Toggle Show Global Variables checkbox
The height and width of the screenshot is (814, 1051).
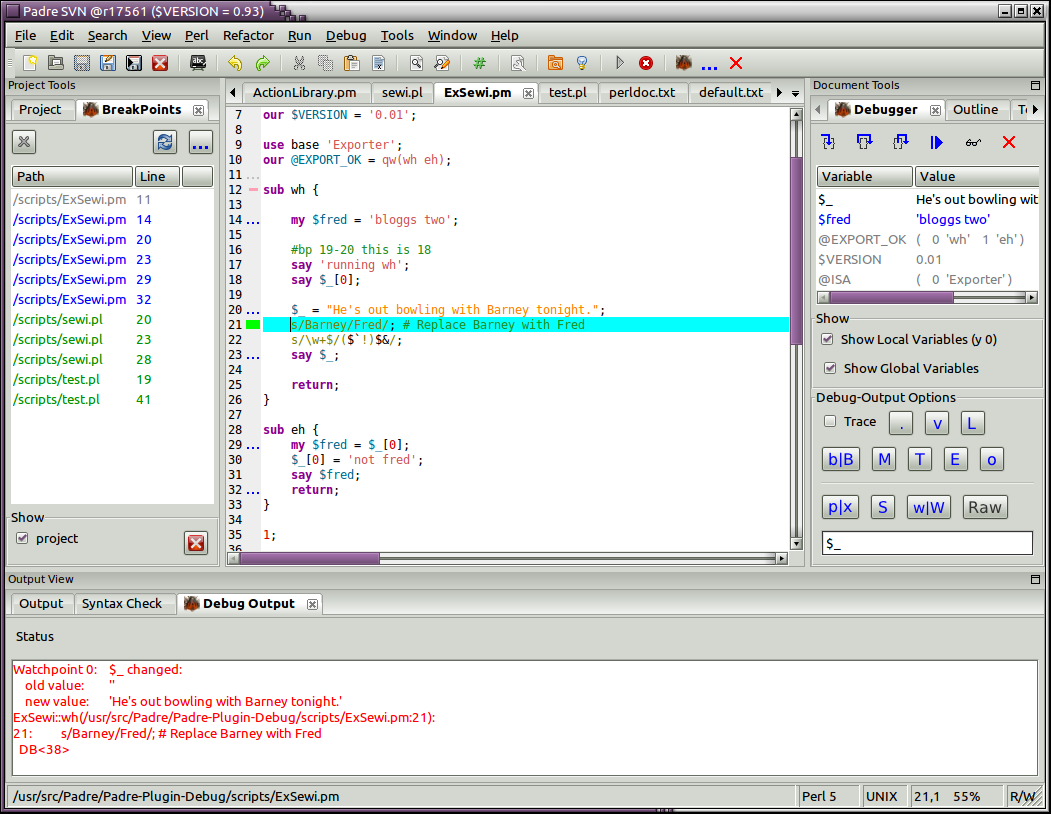830,368
